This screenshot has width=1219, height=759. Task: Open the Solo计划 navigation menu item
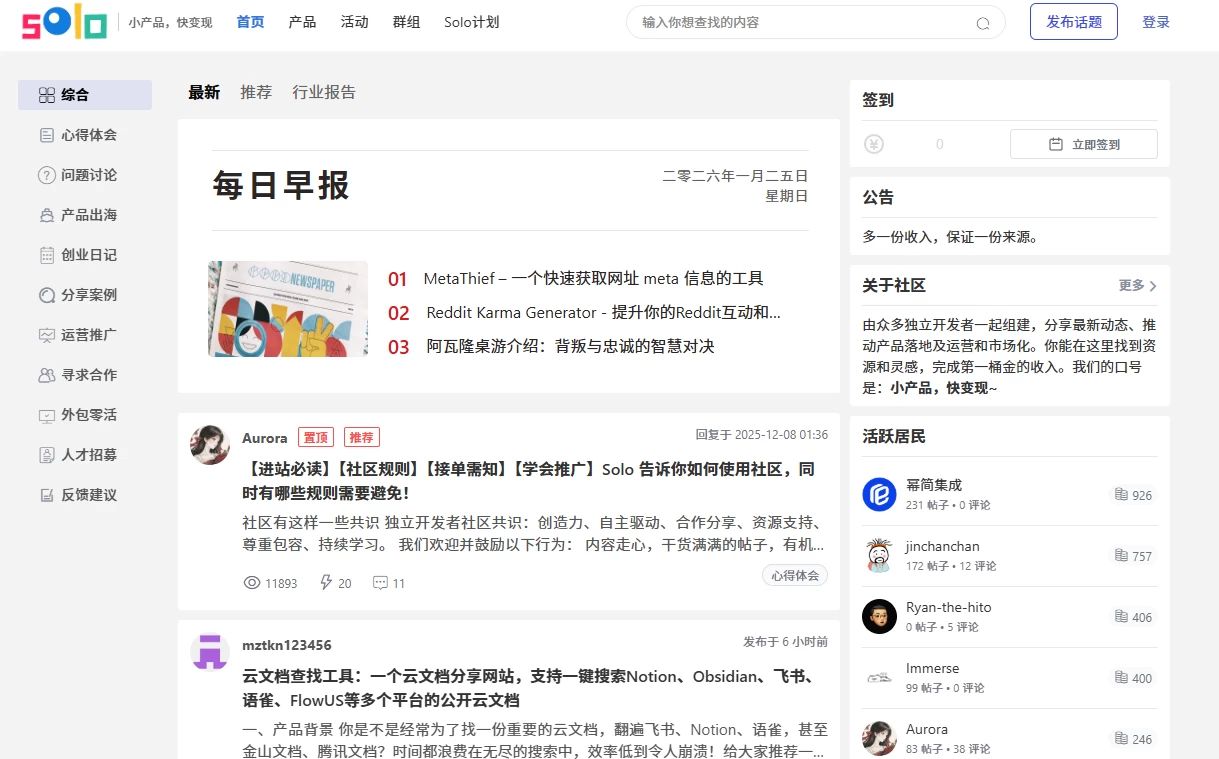(x=471, y=22)
